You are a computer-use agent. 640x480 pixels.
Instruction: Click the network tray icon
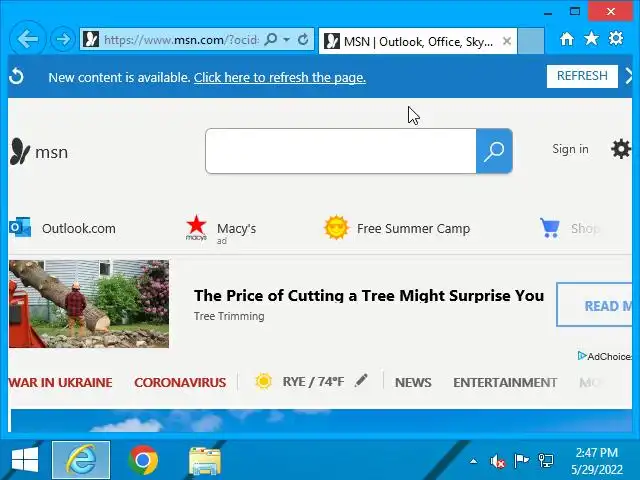pos(546,461)
